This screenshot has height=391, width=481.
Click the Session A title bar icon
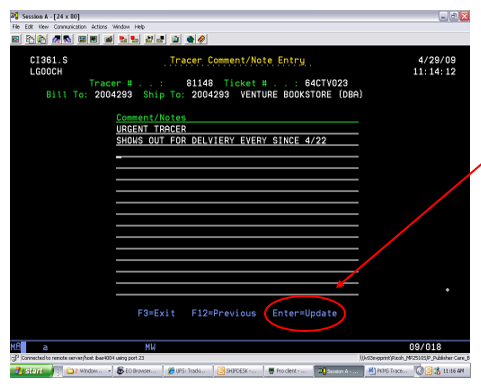coord(15,16)
